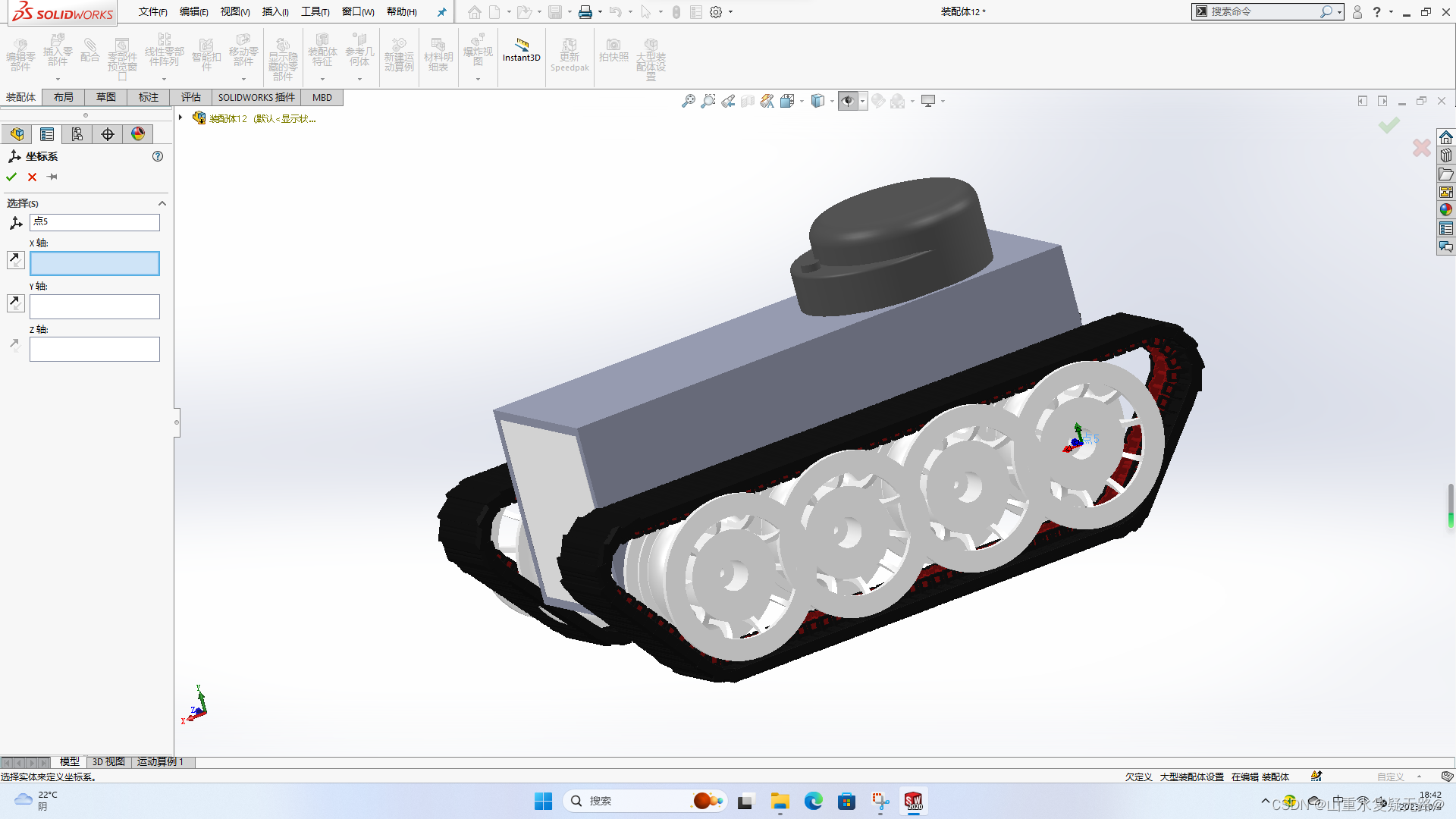The width and height of the screenshot is (1456, 819).
Task: Switch to the PropertyManager tab icon
Action: pos(47,134)
